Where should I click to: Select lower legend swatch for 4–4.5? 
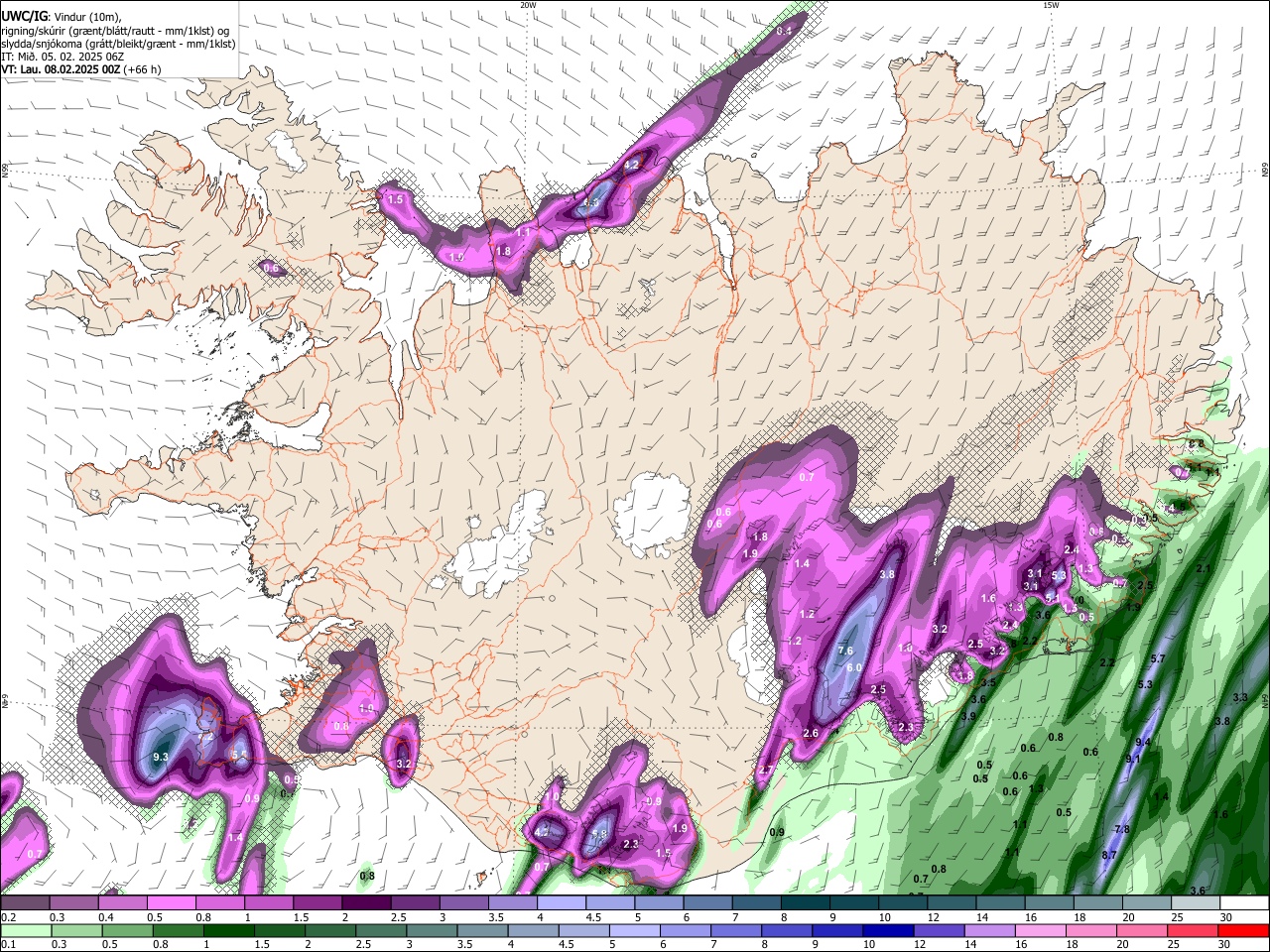pyautogui.click(x=533, y=931)
